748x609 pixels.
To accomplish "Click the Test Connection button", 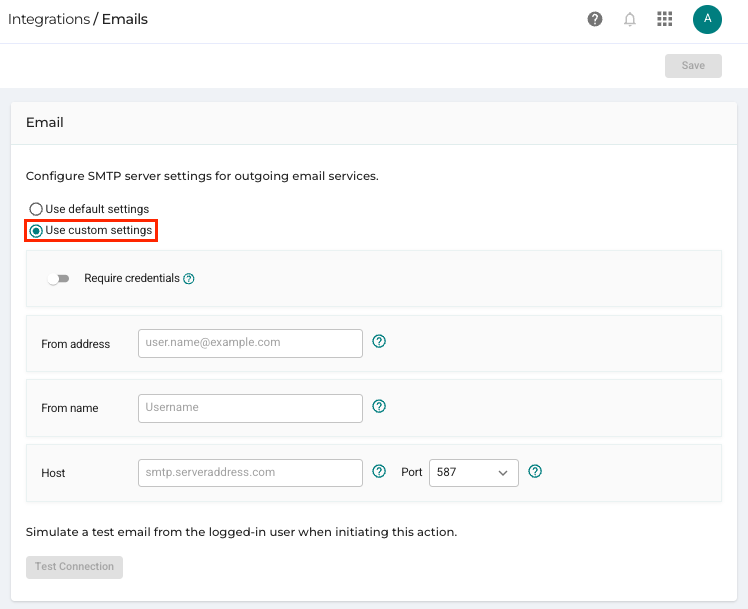I will coord(74,567).
